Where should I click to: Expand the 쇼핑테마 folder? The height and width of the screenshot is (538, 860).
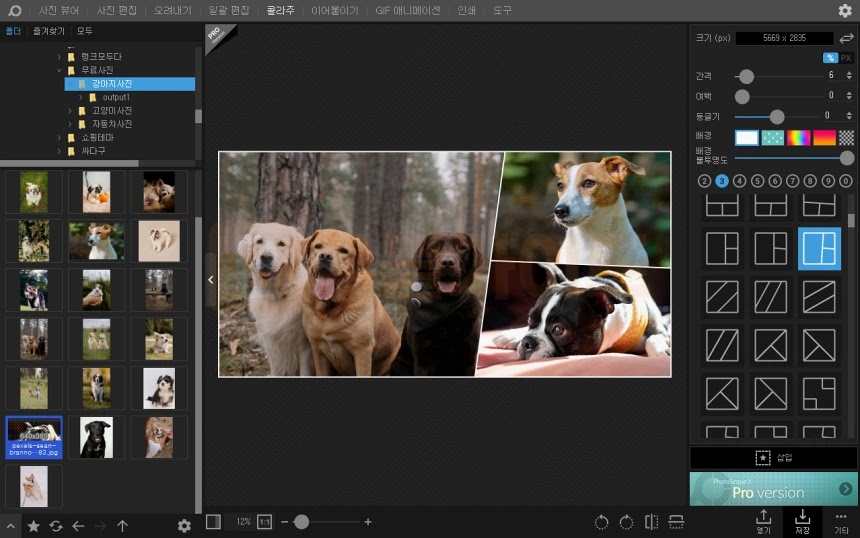[59, 138]
